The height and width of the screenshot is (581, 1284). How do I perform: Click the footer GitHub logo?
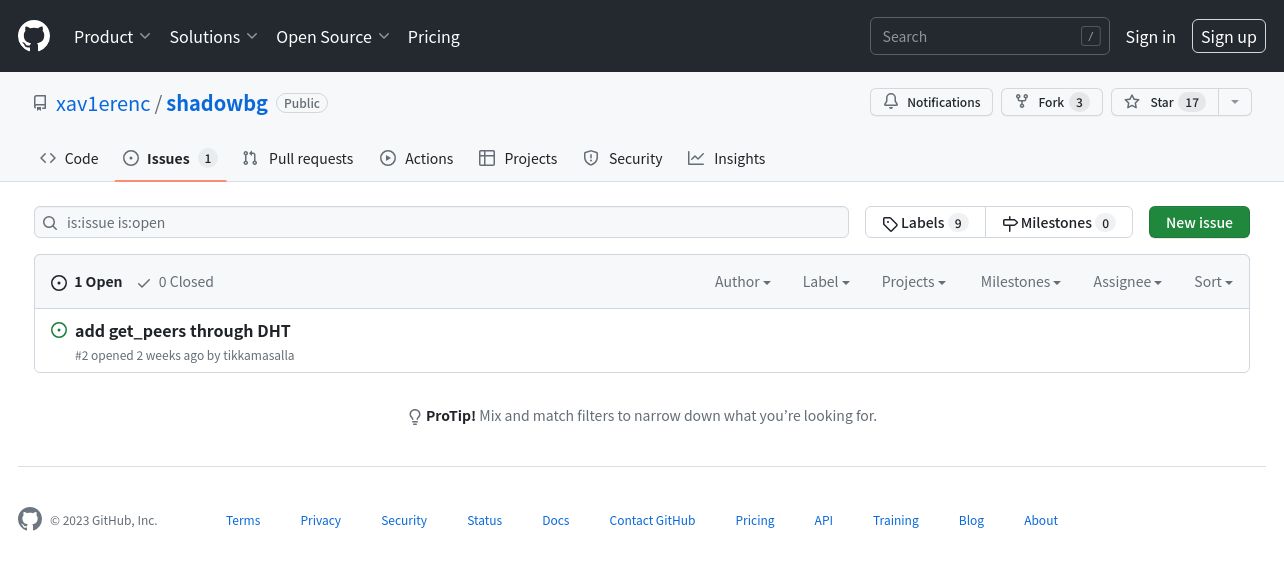(30, 520)
